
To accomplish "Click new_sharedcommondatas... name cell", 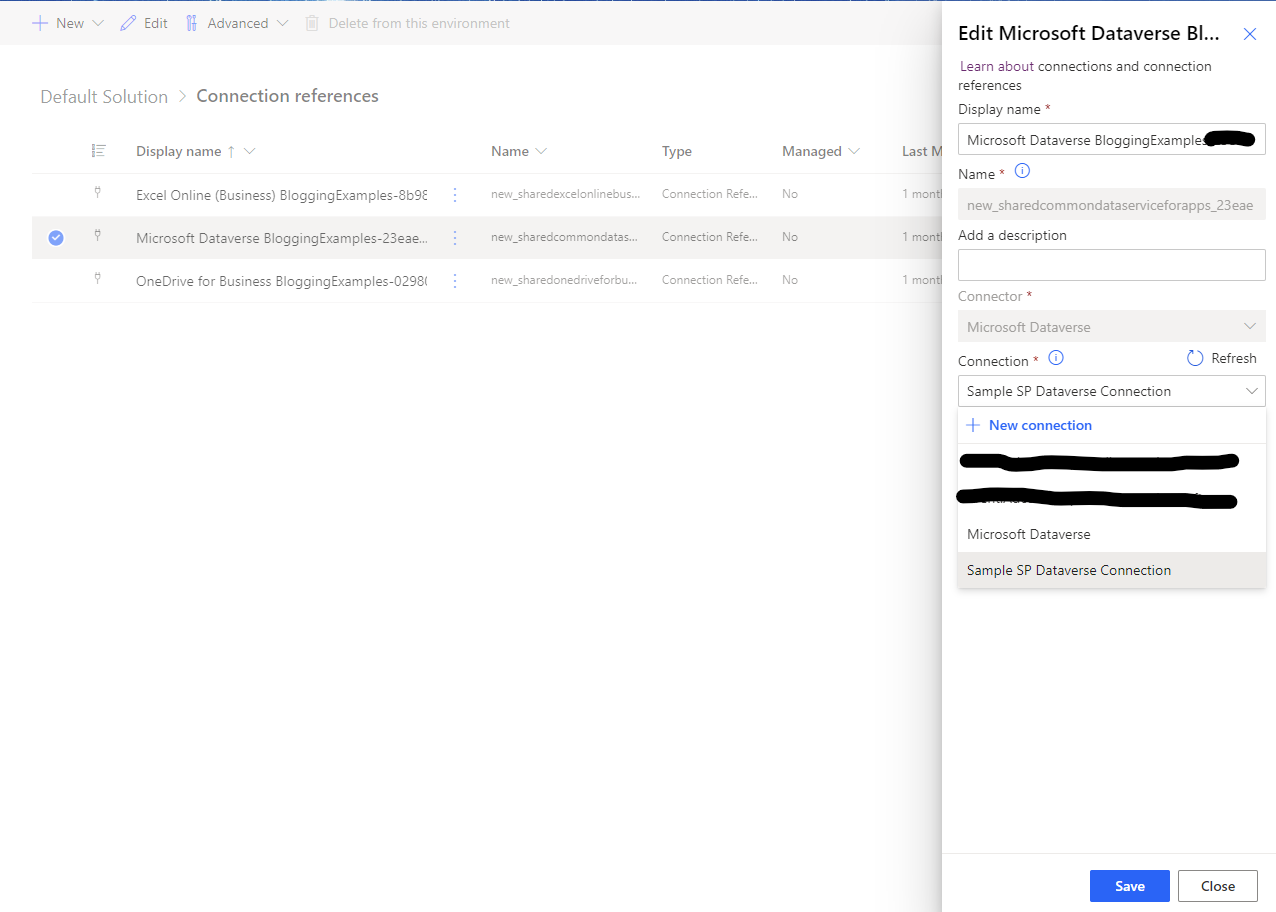I will pyautogui.click(x=565, y=237).
